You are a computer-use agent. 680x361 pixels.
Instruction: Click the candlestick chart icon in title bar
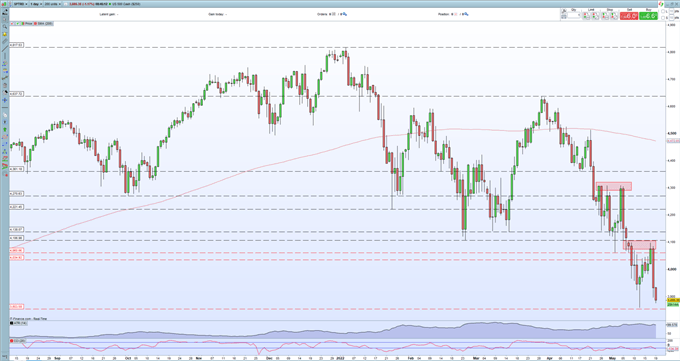tap(4, 4)
